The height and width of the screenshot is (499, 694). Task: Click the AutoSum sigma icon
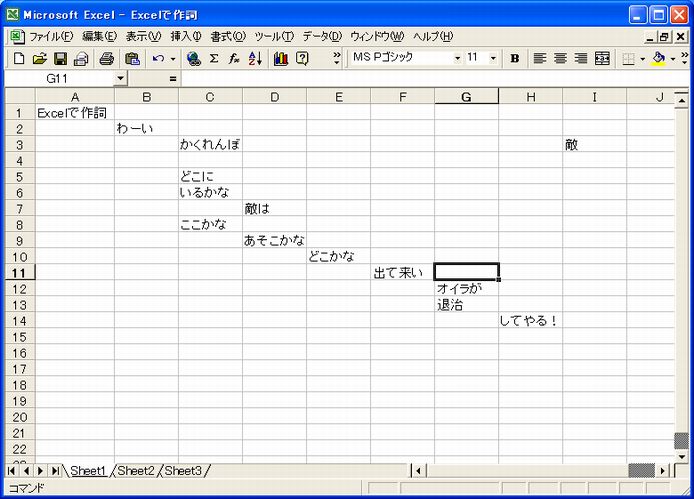point(214,58)
